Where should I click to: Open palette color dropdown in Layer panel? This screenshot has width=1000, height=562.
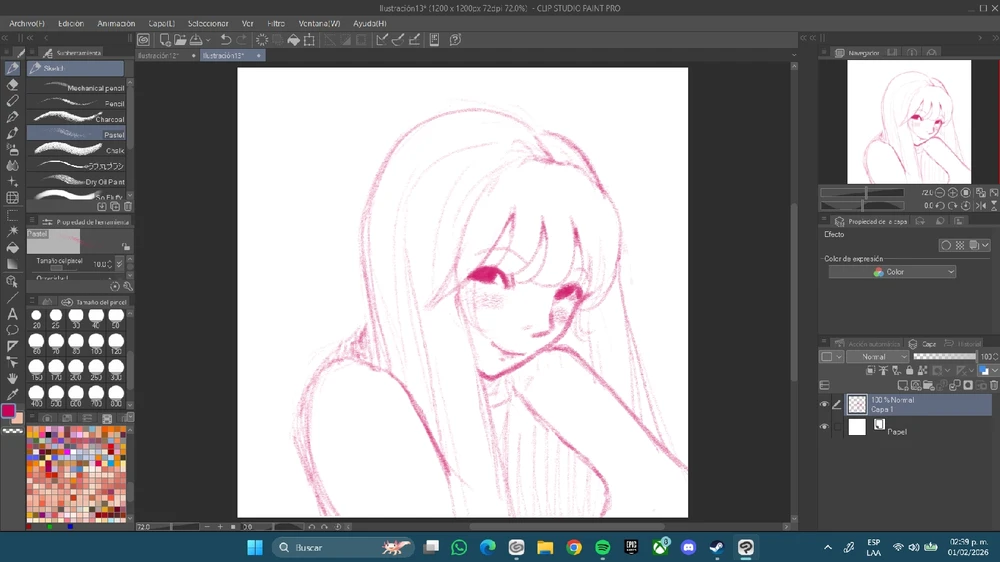click(x=831, y=357)
